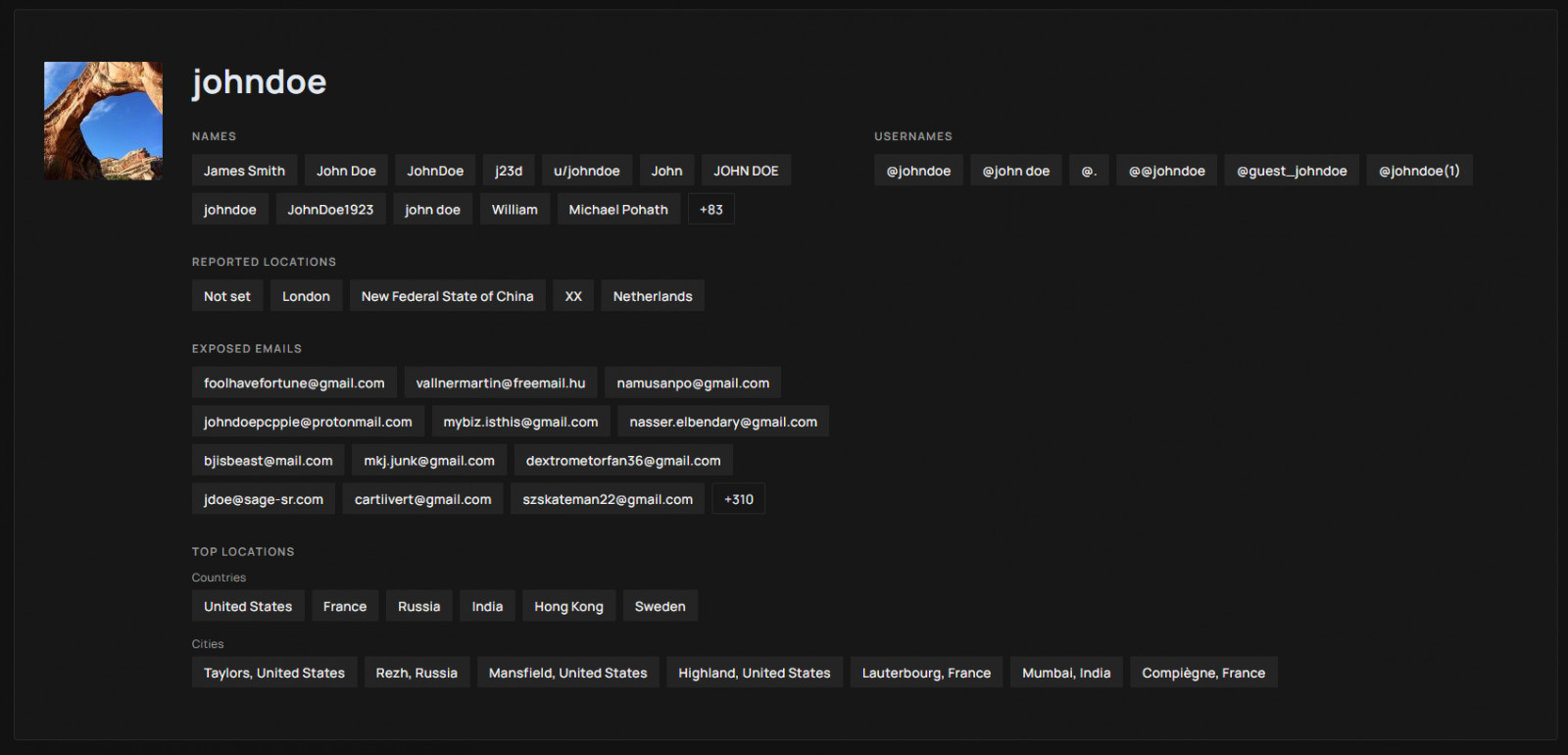Click the JohnDoe1923 name chip
The height and width of the screenshot is (755, 1568).
pos(330,210)
